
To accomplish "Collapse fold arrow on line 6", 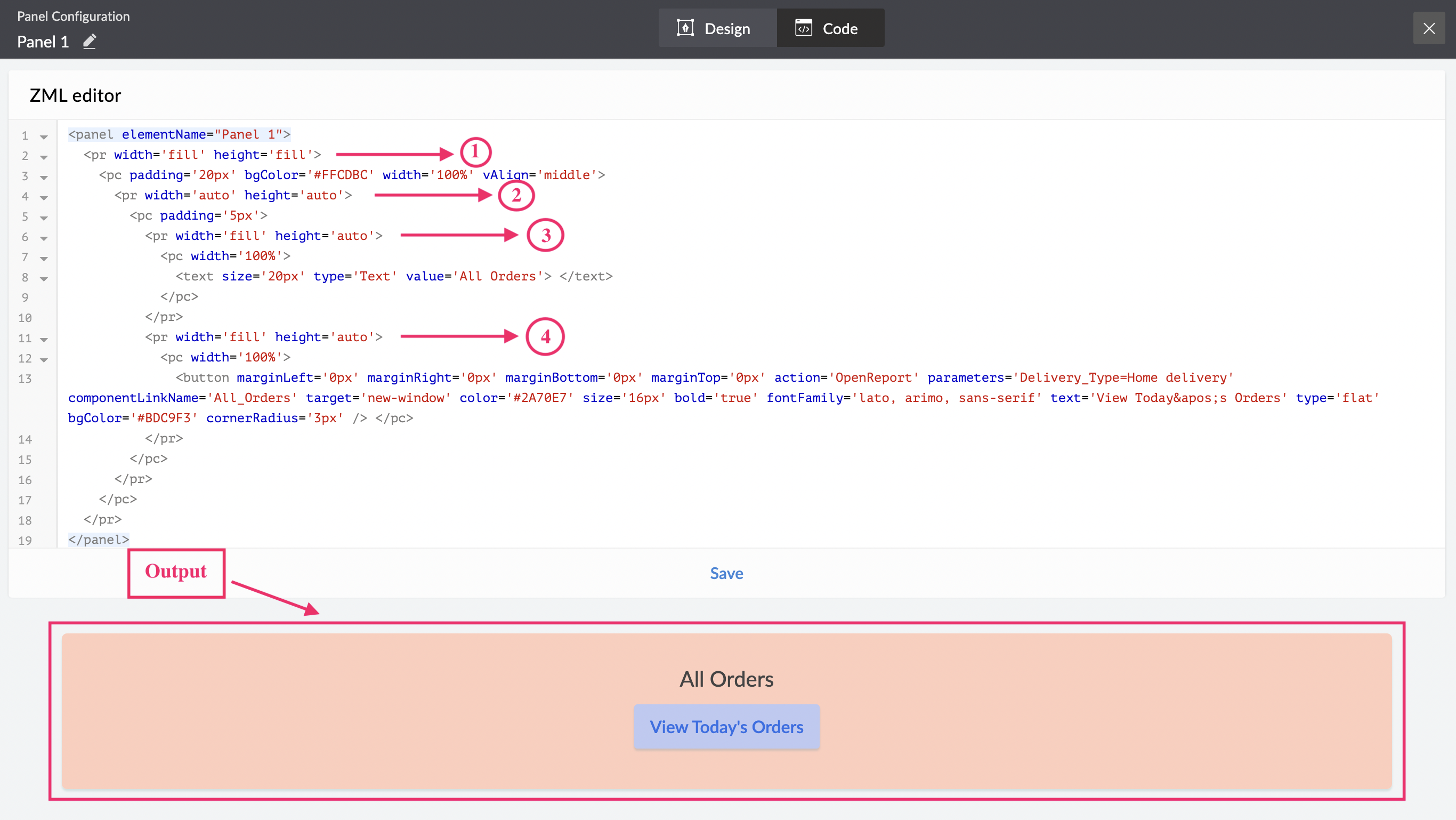I will tap(44, 238).
